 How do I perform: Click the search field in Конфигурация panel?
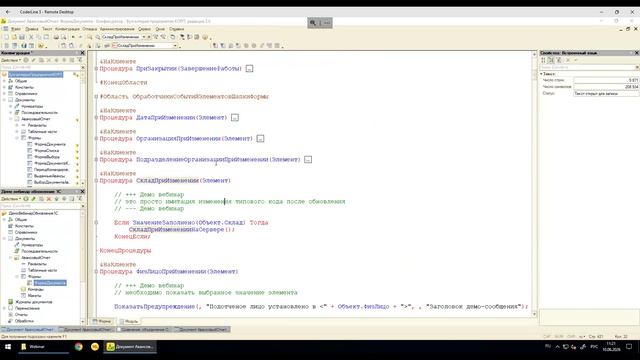point(40,67)
